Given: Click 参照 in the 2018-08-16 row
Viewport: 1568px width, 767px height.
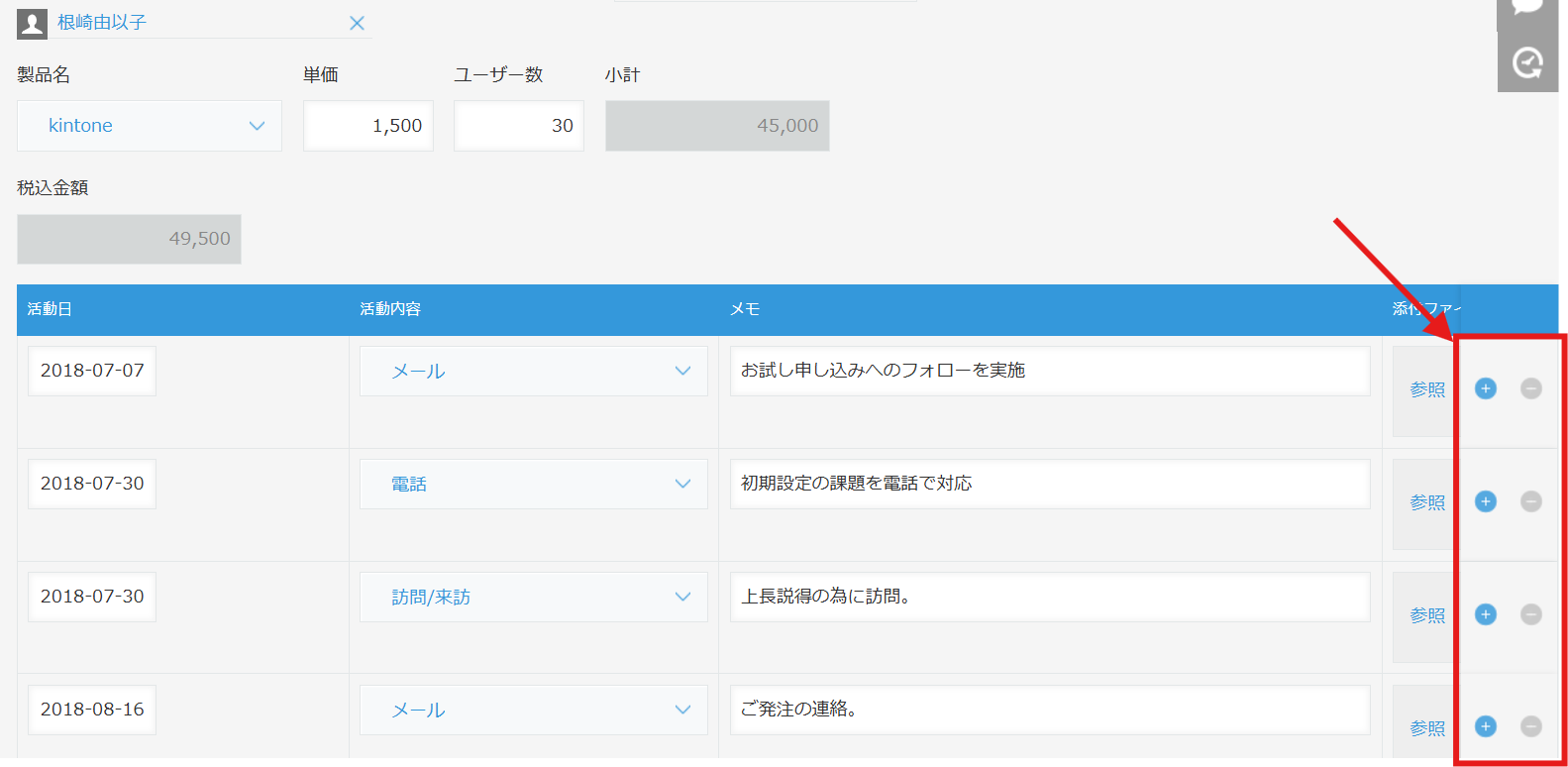Looking at the screenshot, I should (1427, 729).
